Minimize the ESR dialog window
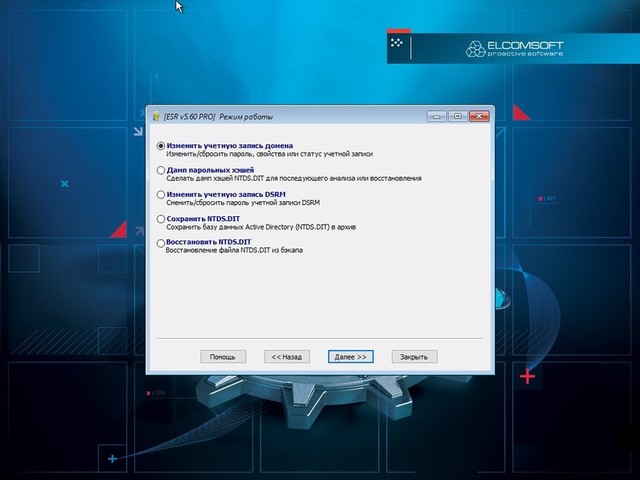 pos(437,116)
